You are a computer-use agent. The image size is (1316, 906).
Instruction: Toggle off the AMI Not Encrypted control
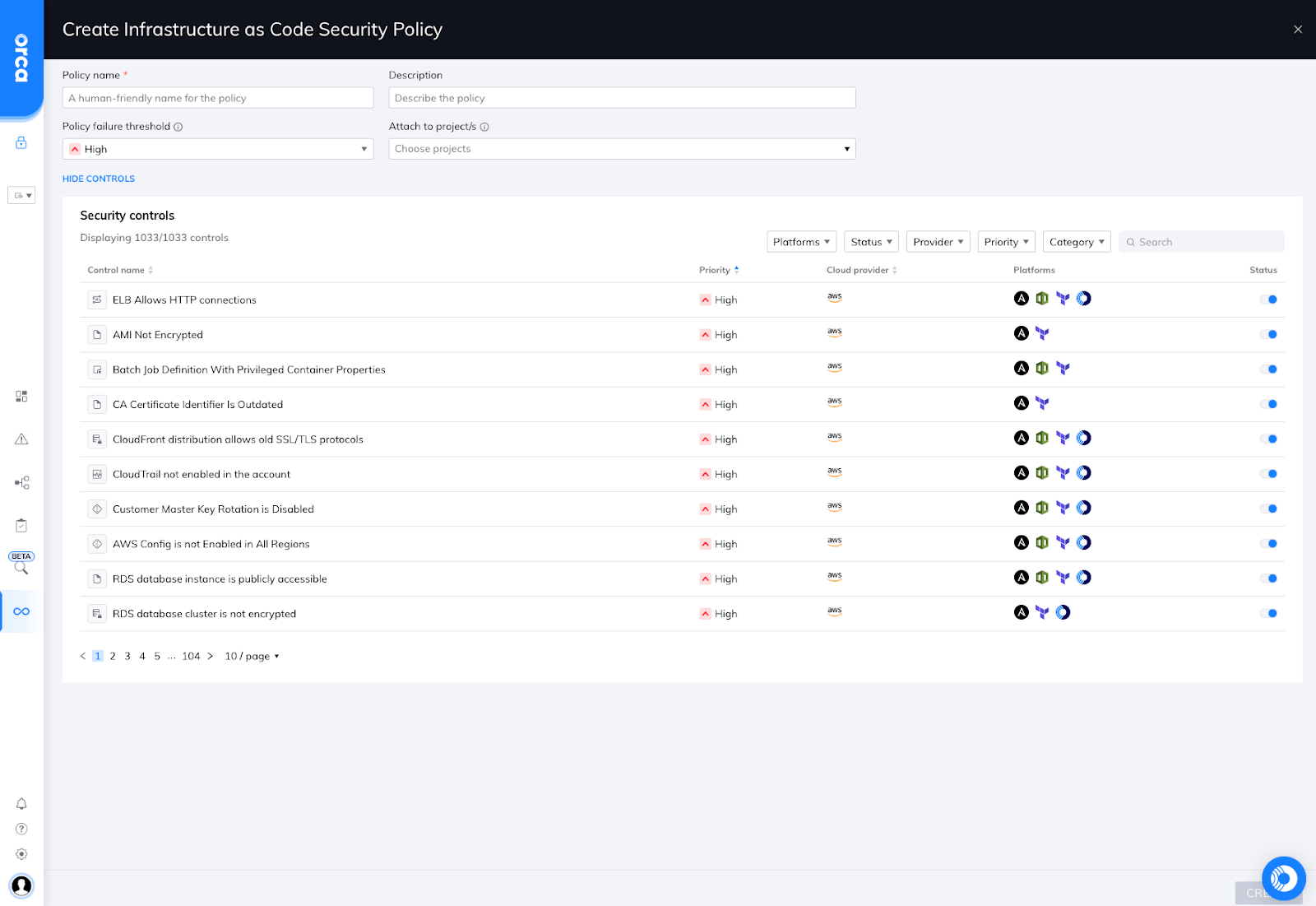[x=1269, y=334]
